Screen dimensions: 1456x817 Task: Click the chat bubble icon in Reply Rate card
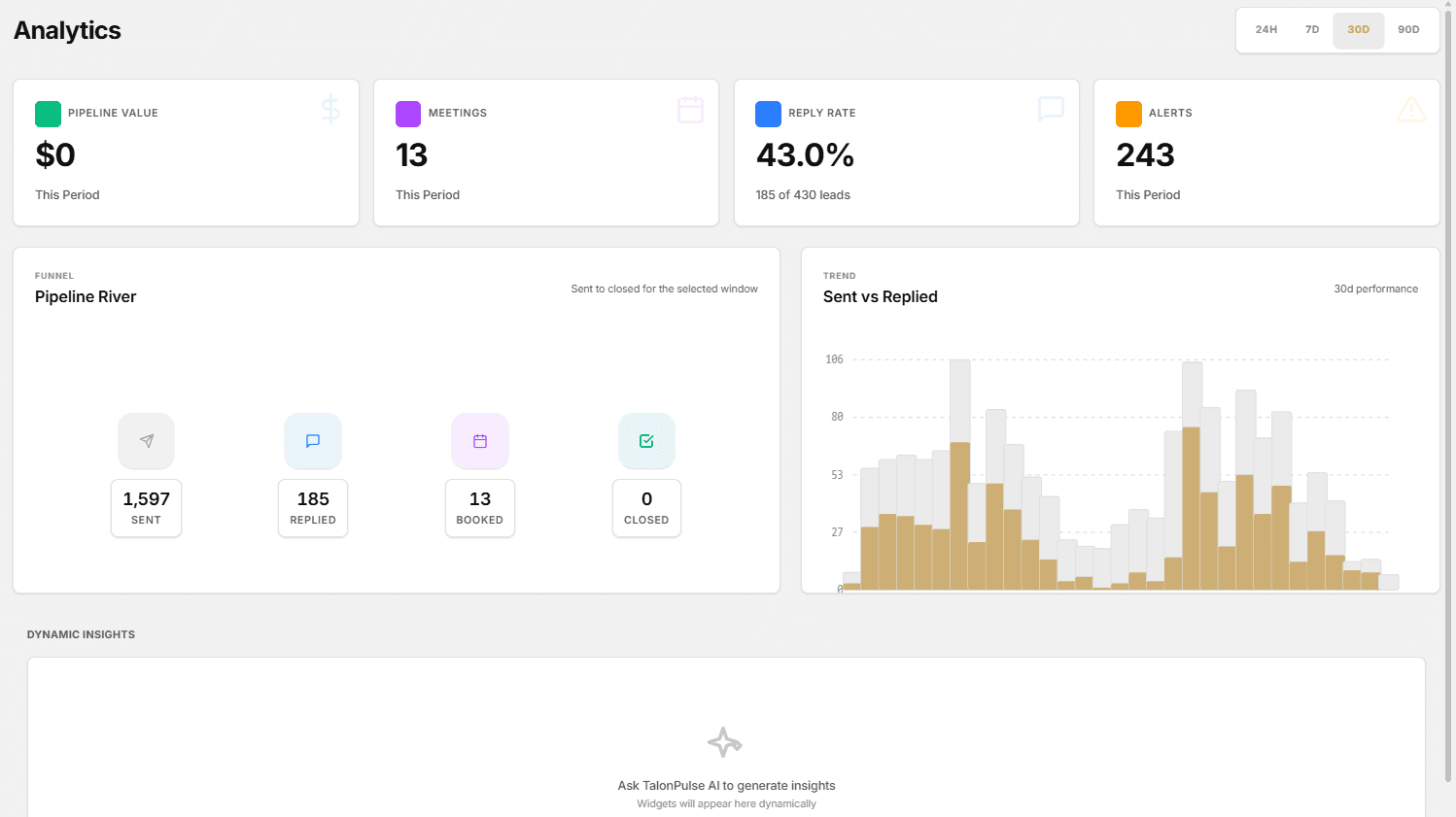(x=1051, y=109)
